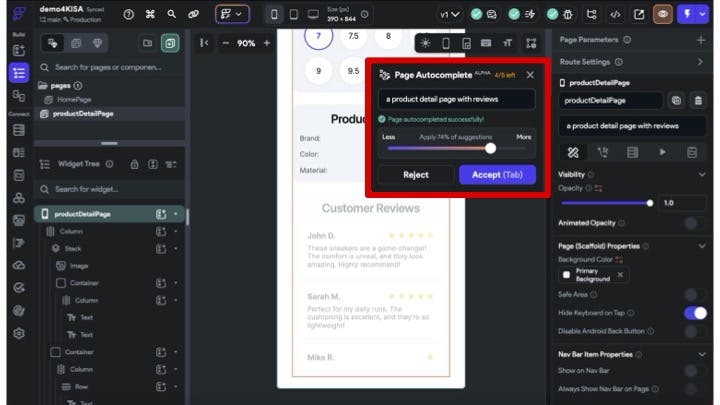Collapse Page (Scaffold) Properties section
Screen dimensions: 720x405
702,246
